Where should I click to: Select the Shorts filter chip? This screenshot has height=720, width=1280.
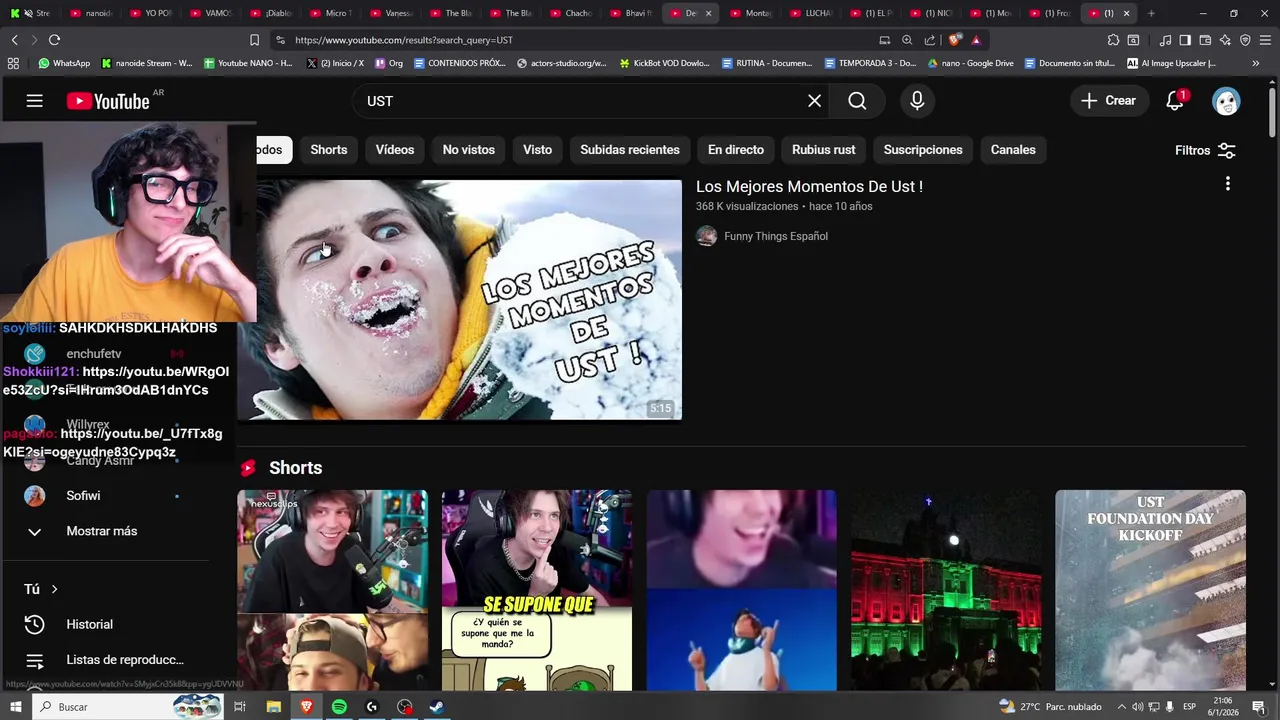(x=329, y=150)
